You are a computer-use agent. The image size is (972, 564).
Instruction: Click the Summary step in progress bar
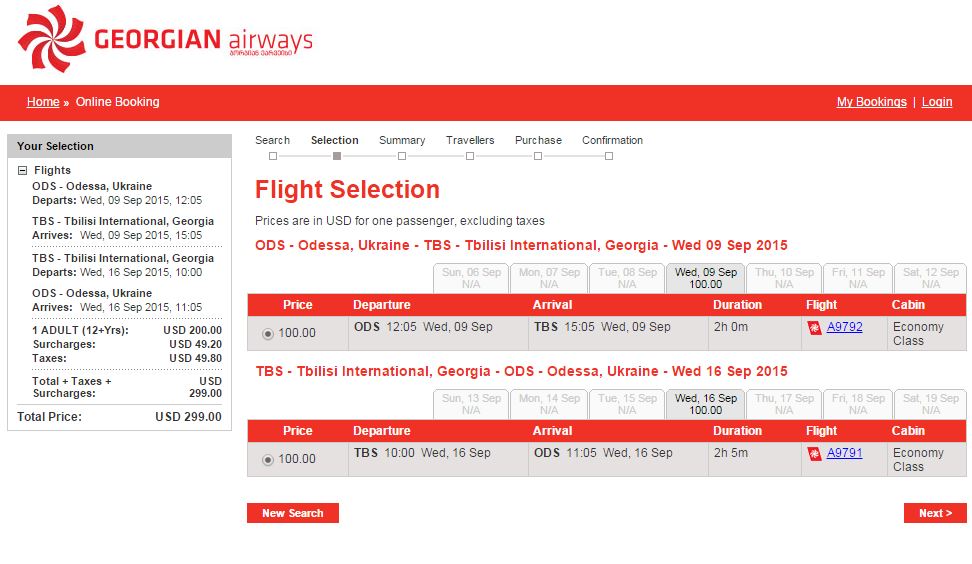coord(402,141)
